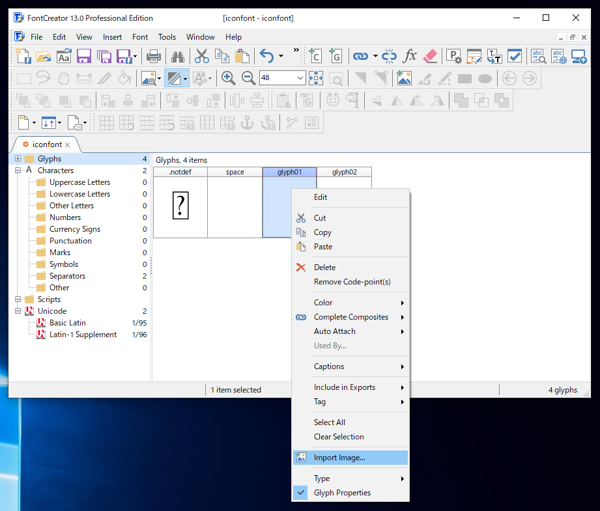Image resolution: width=600 pixels, height=511 pixels.
Task: Select Uppercase Letters folder
Action: click(80, 182)
